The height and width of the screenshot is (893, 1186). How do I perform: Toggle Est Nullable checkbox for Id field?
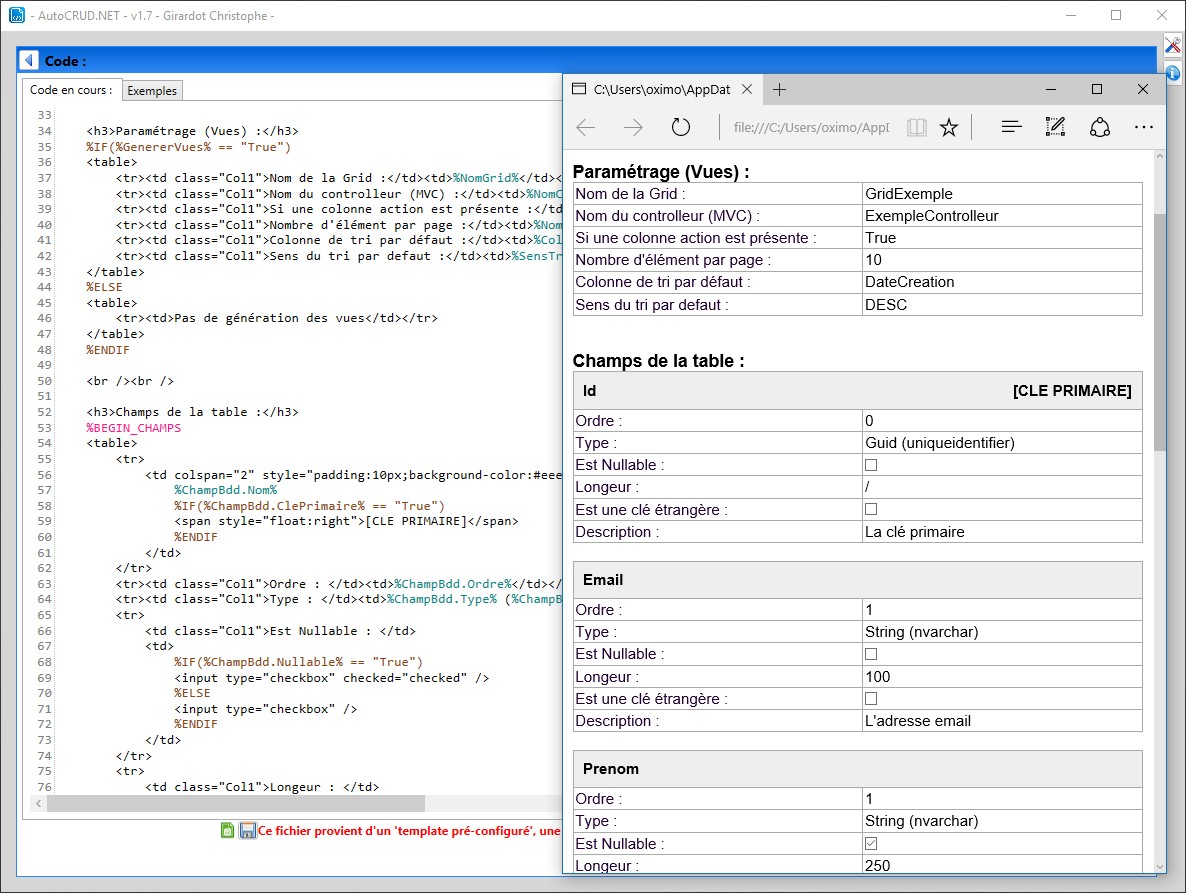point(871,465)
